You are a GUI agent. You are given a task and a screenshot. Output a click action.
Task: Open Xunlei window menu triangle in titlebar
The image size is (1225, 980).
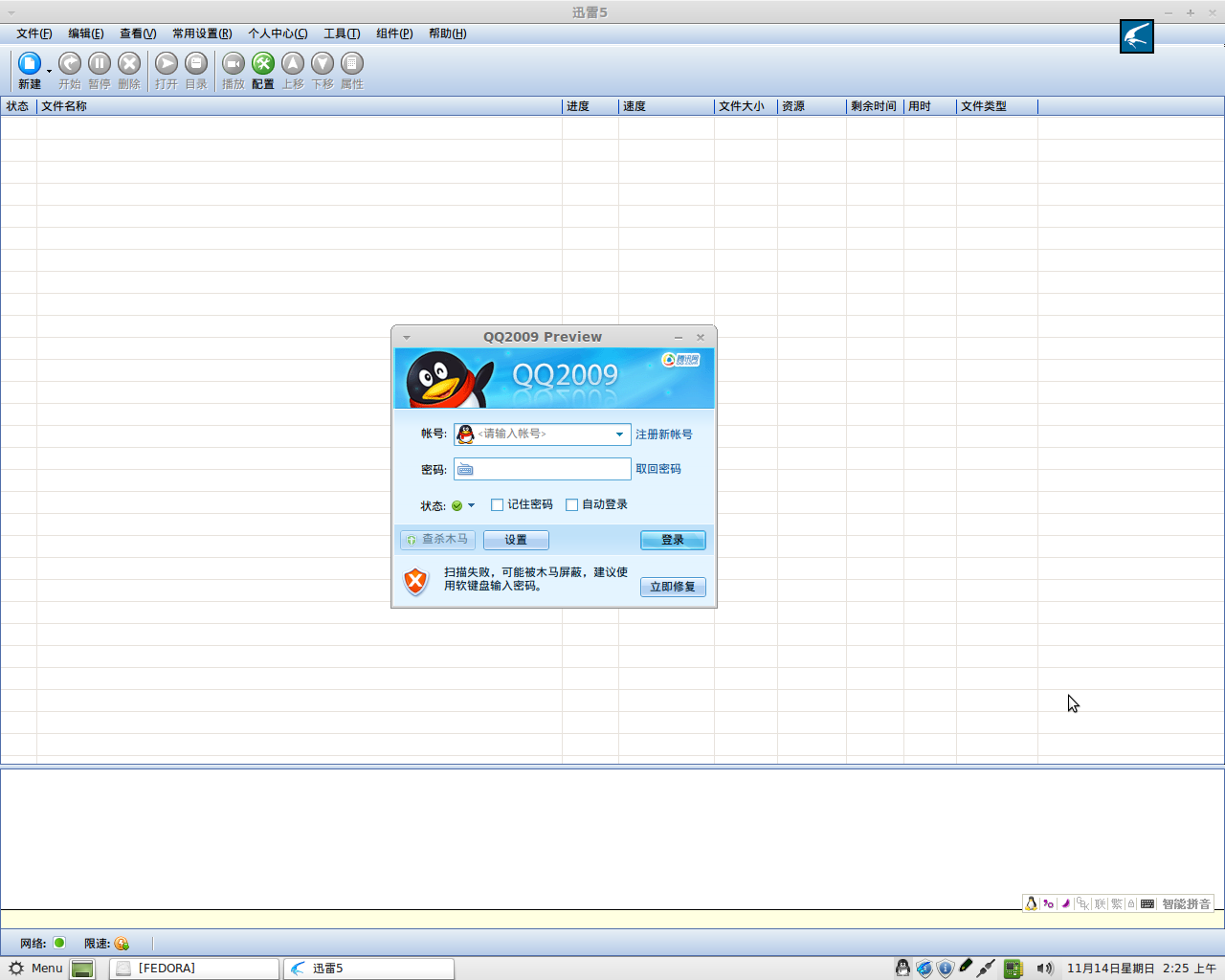tap(11, 12)
